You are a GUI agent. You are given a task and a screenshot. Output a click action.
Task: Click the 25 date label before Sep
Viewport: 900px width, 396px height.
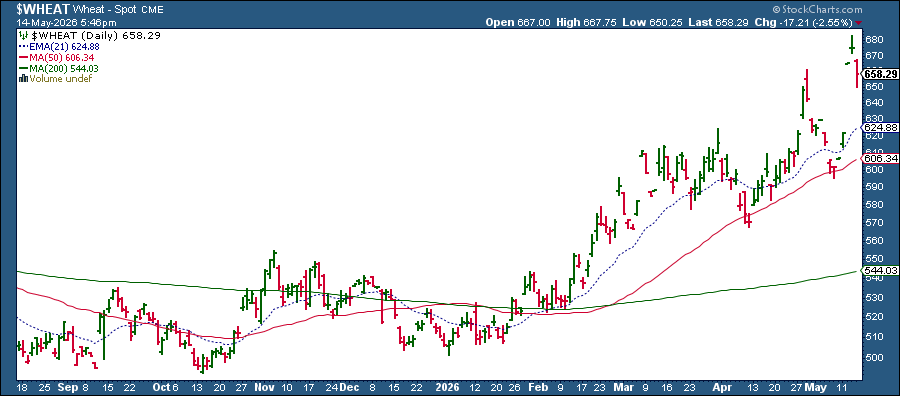44,386
